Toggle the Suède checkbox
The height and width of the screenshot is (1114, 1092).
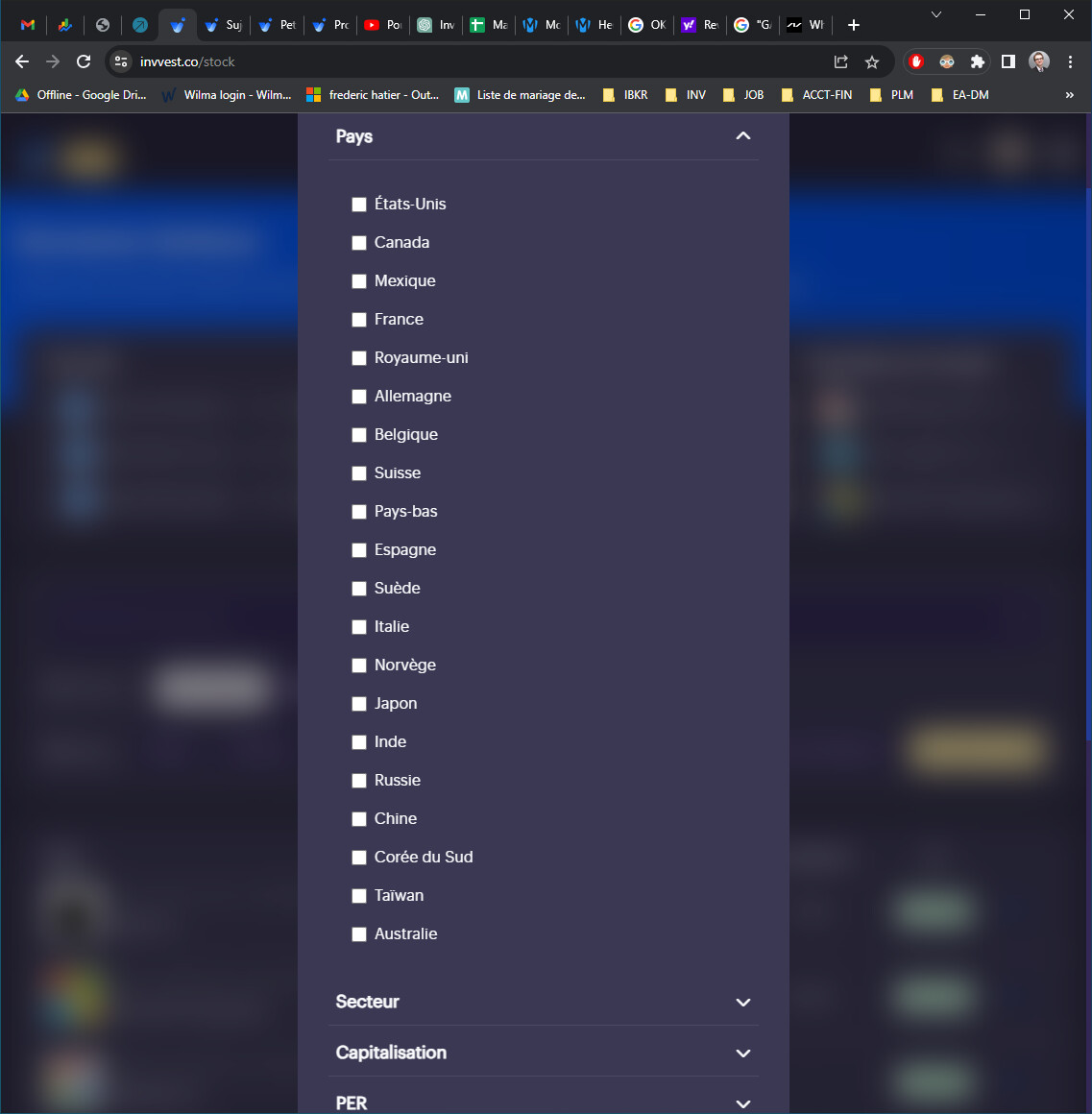click(359, 589)
